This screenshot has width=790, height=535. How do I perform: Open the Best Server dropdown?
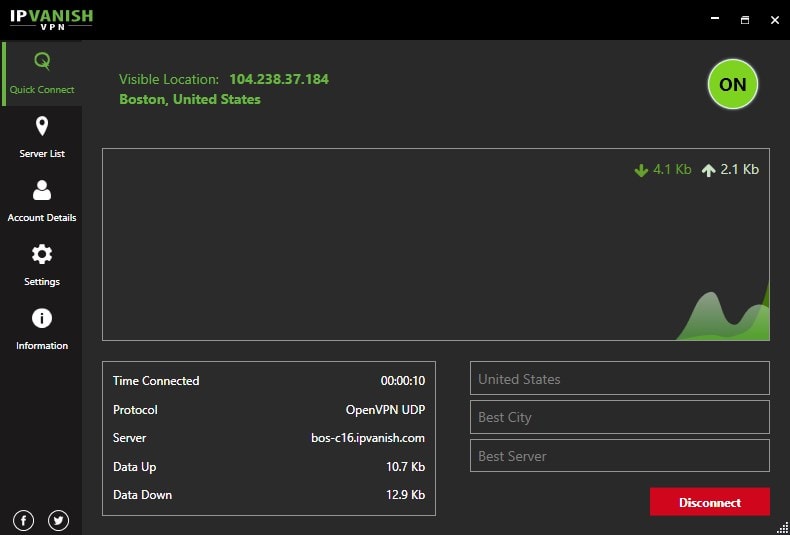click(x=620, y=456)
